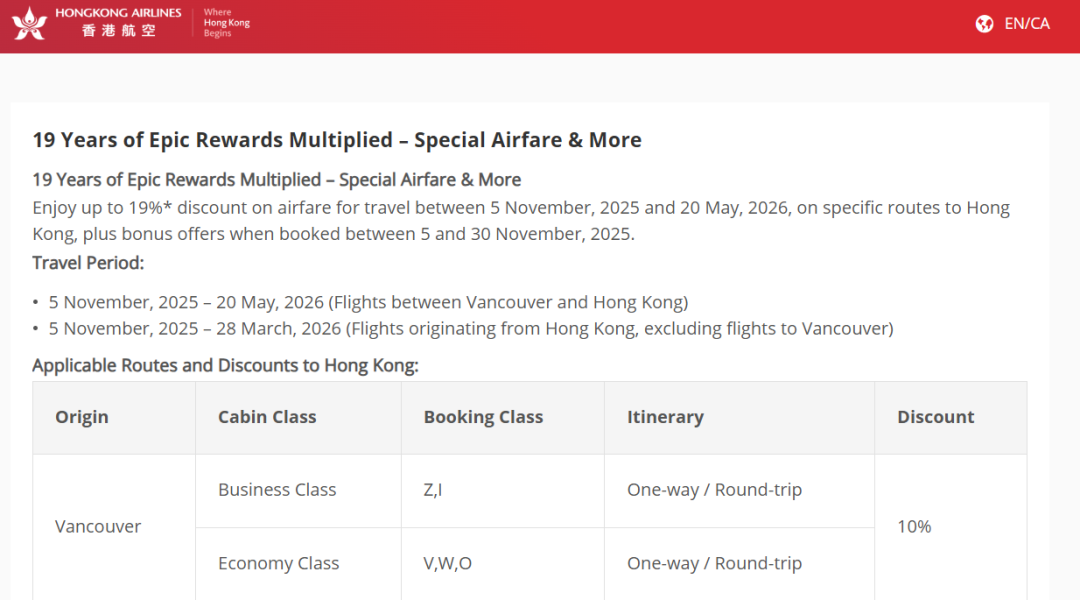Screen dimensions: 1080x600
Task: Click the 'Travel Period:' label
Action: tap(88, 263)
